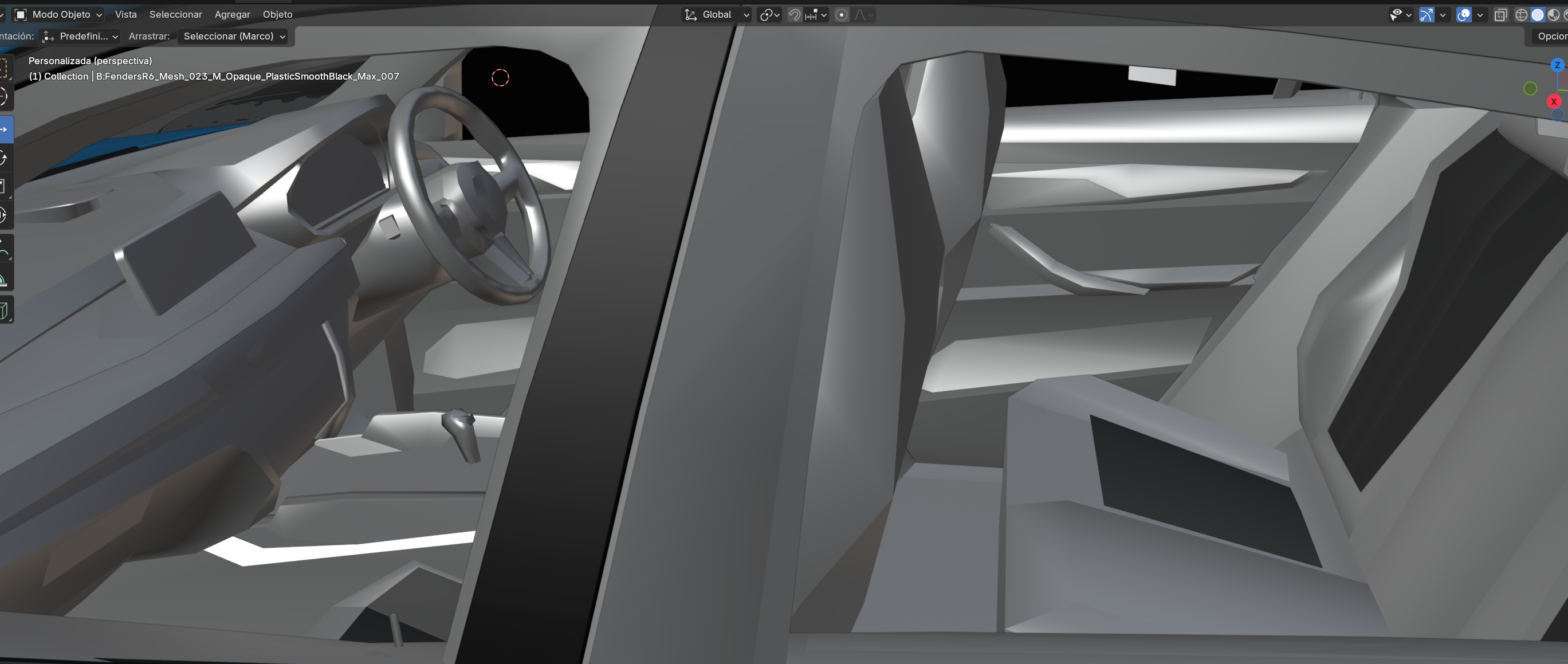Image resolution: width=1568 pixels, height=664 pixels.
Task: Click the Z axis on navigation gizmo
Action: (1557, 65)
